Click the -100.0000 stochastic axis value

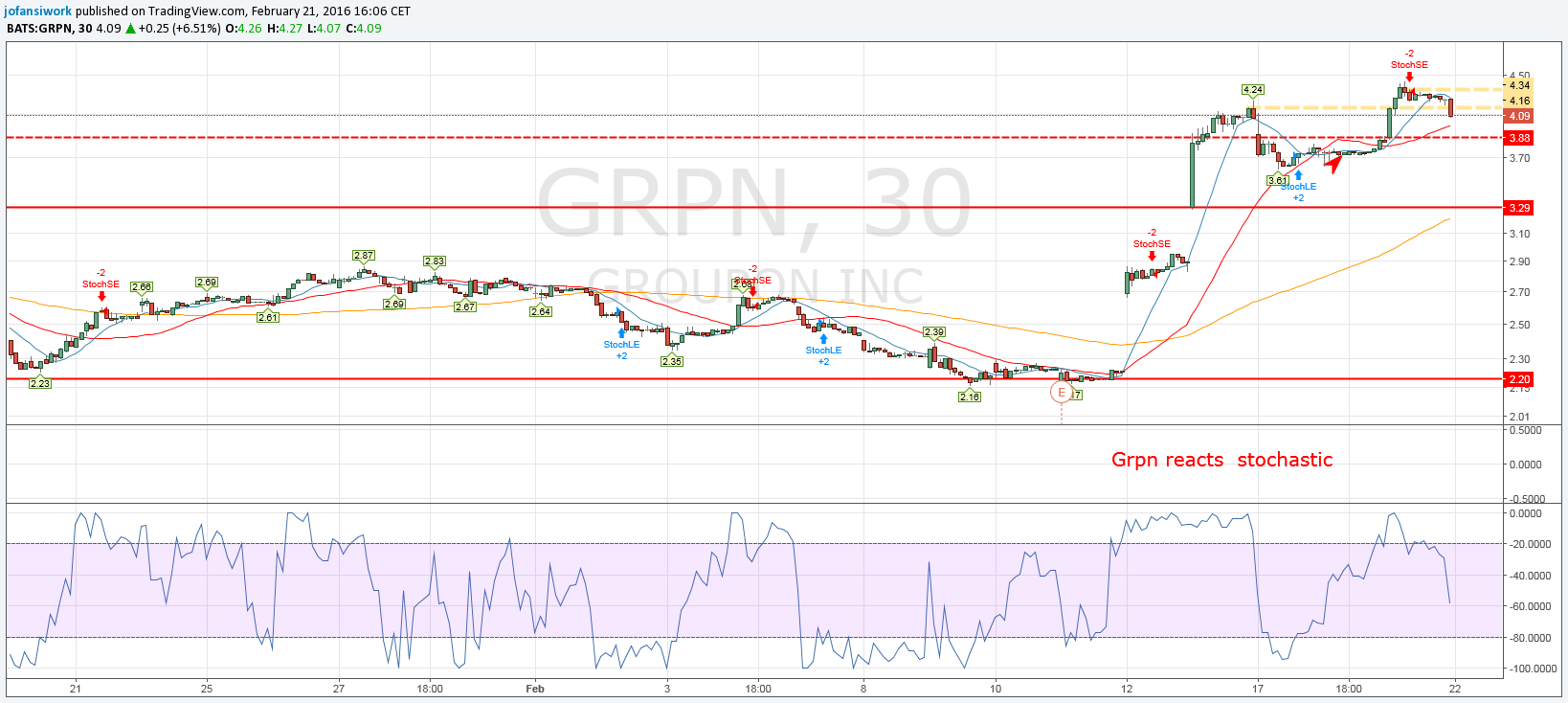(x=1531, y=669)
